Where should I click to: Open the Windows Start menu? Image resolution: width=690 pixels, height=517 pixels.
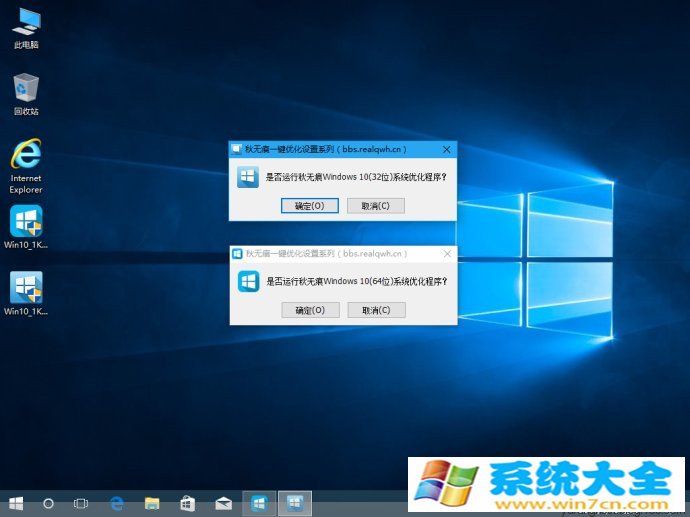click(16, 502)
